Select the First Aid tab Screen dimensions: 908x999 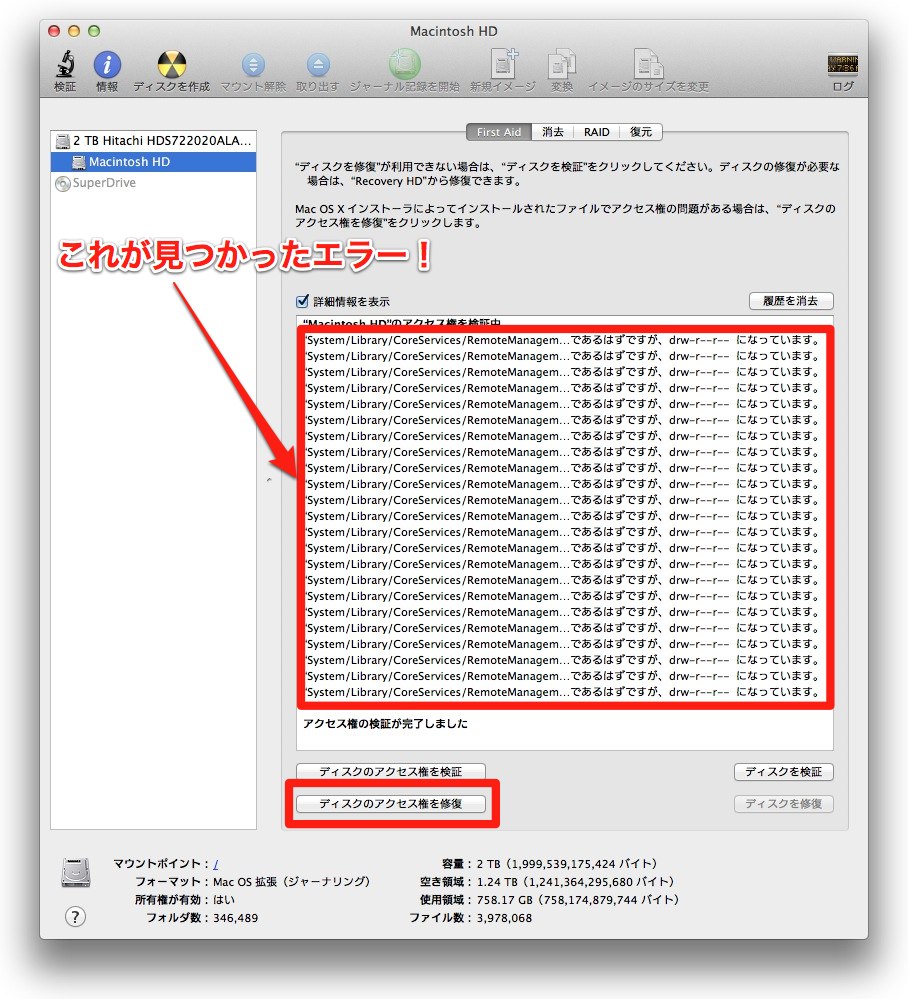499,132
